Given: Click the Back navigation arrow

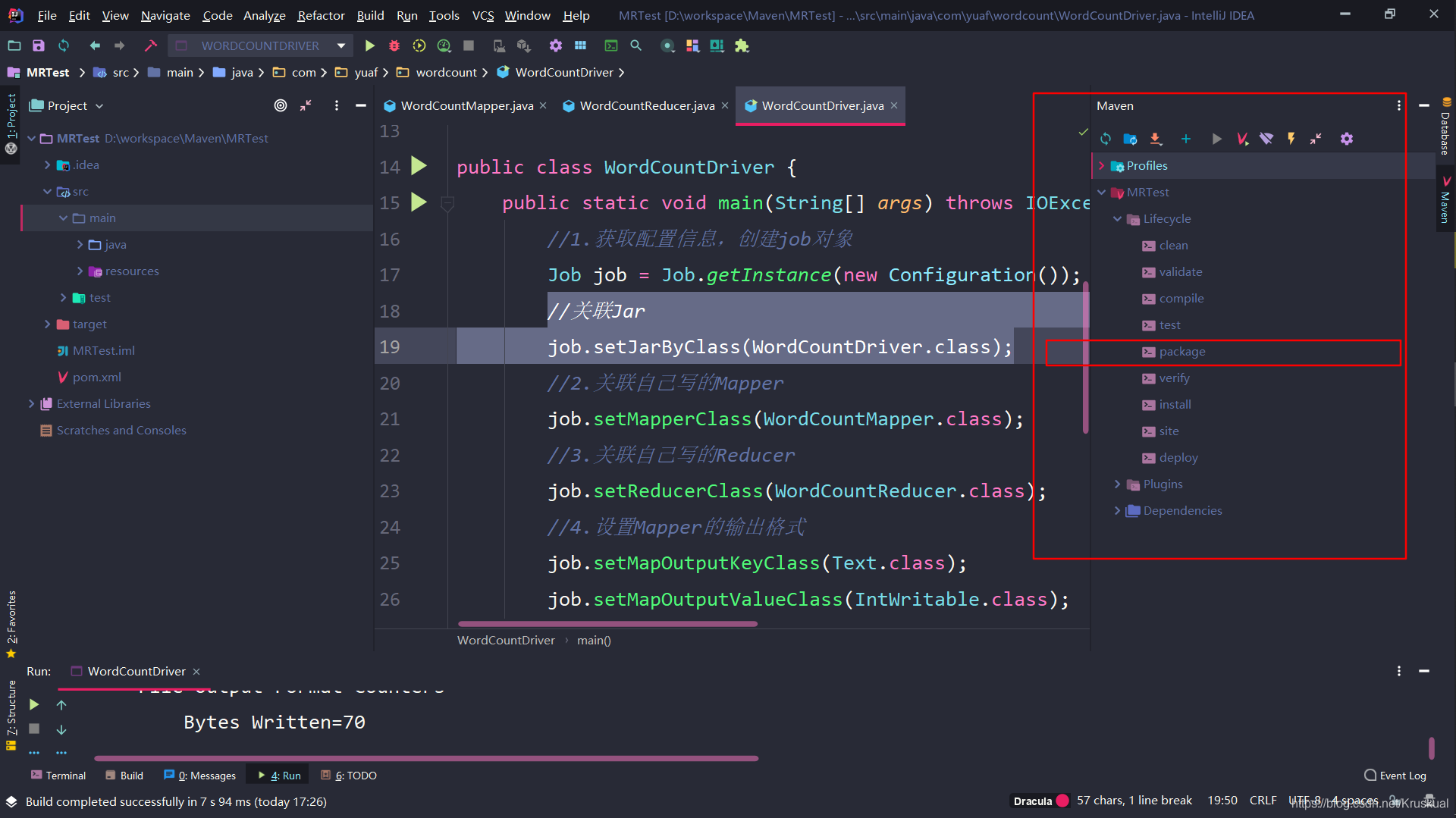Looking at the screenshot, I should pyautogui.click(x=95, y=45).
